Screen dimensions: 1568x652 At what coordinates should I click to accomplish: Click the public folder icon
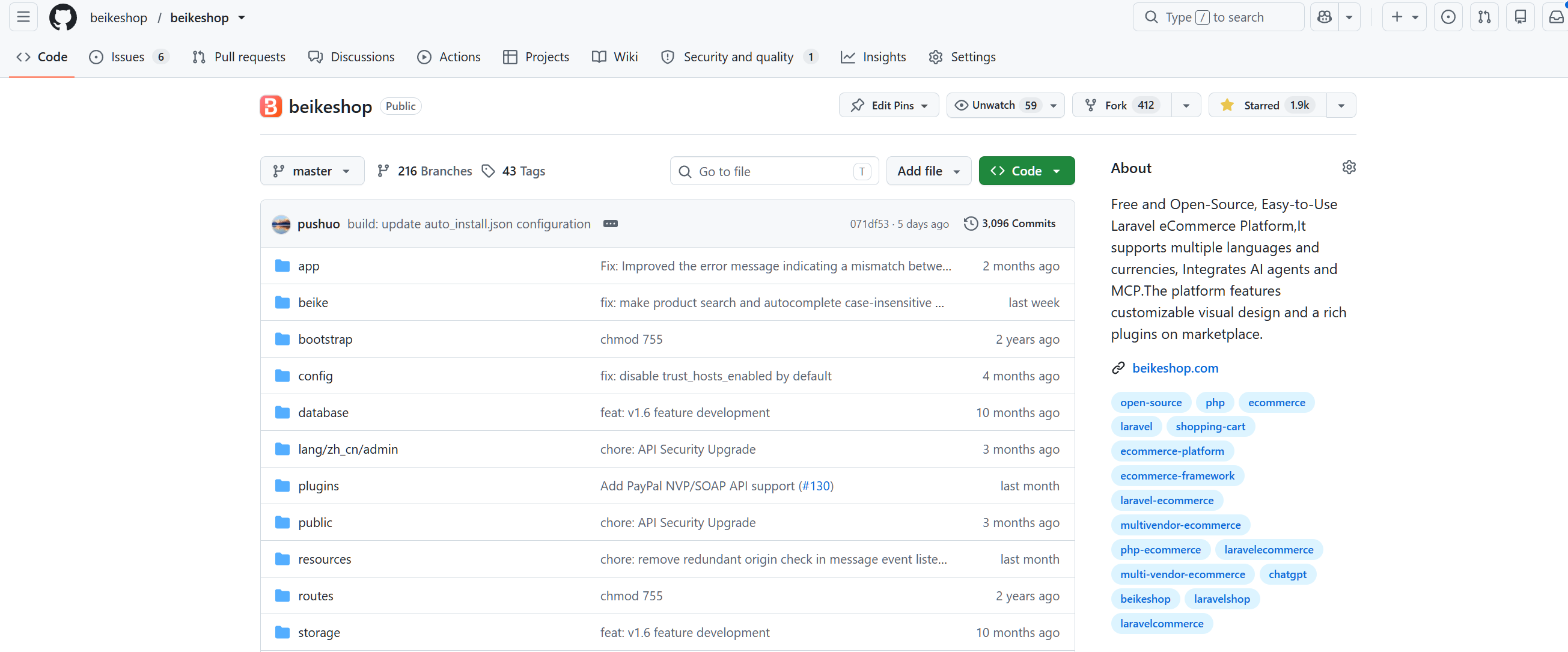click(282, 522)
